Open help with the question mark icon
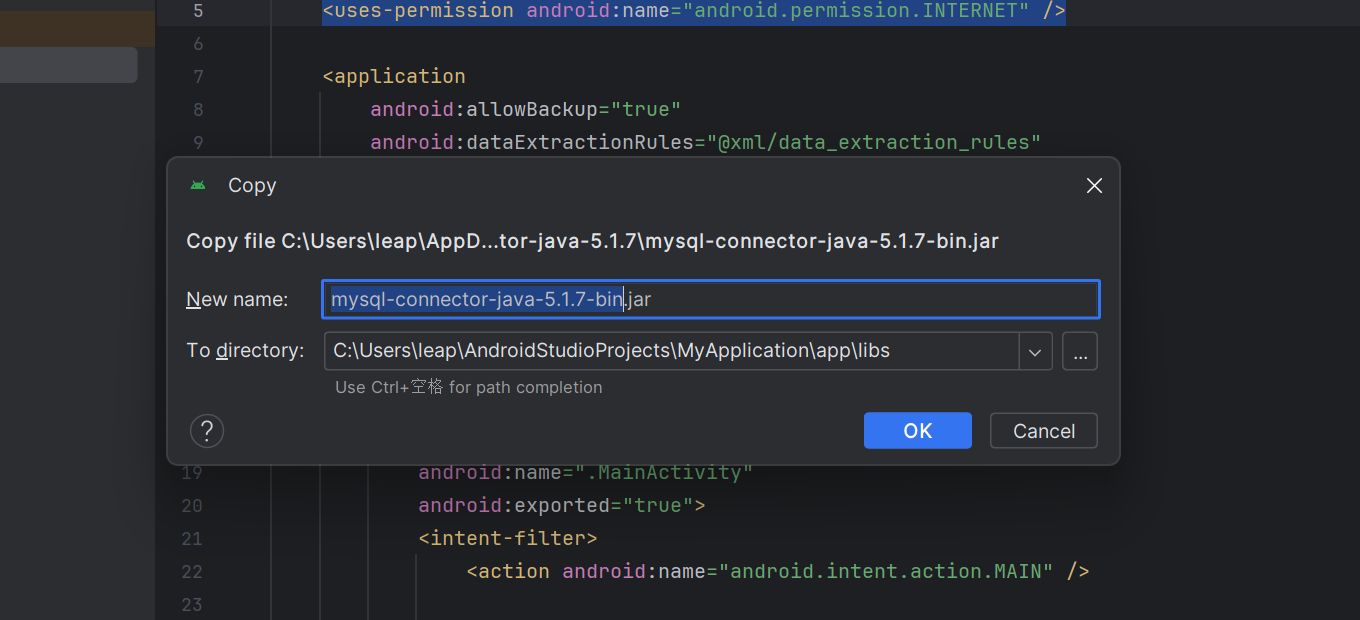The height and width of the screenshot is (620, 1360). tap(206, 431)
